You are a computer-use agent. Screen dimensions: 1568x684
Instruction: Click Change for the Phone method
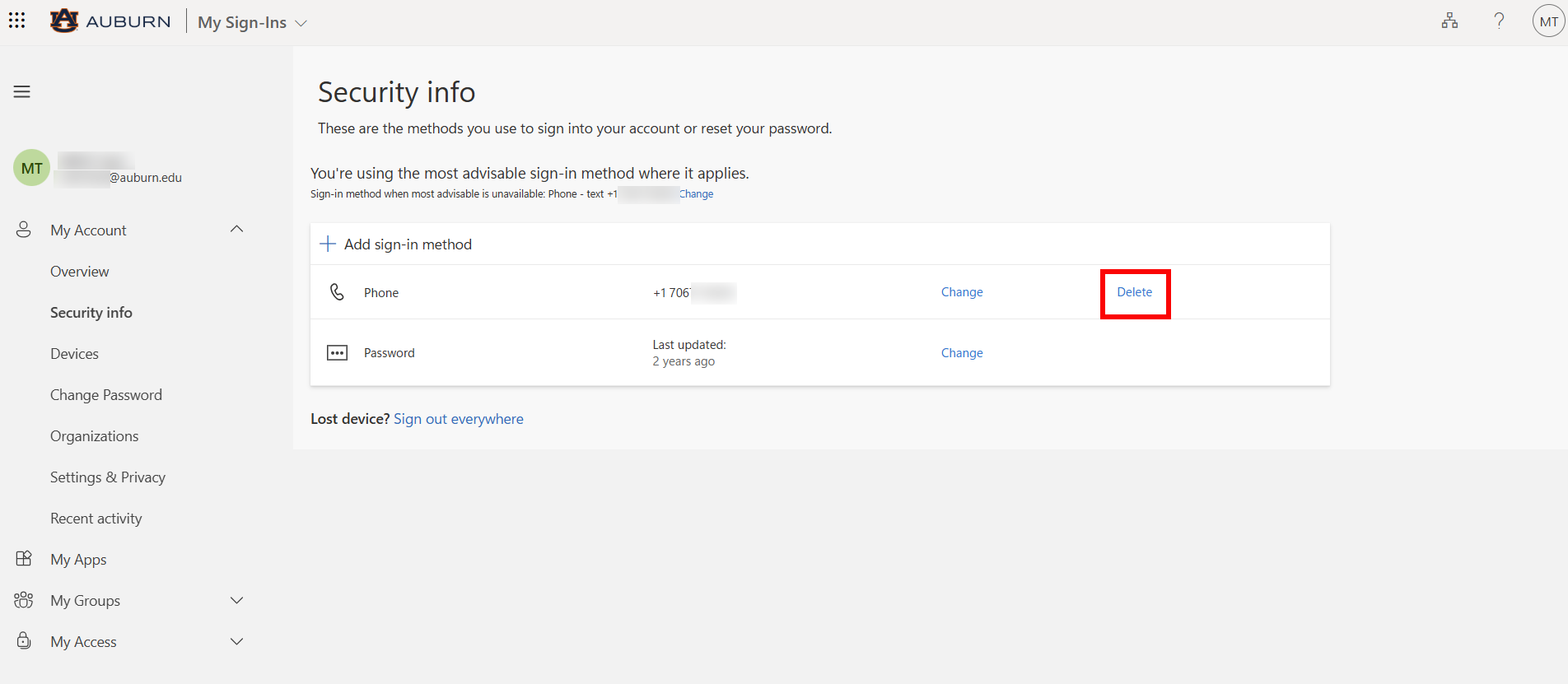pyautogui.click(x=962, y=292)
